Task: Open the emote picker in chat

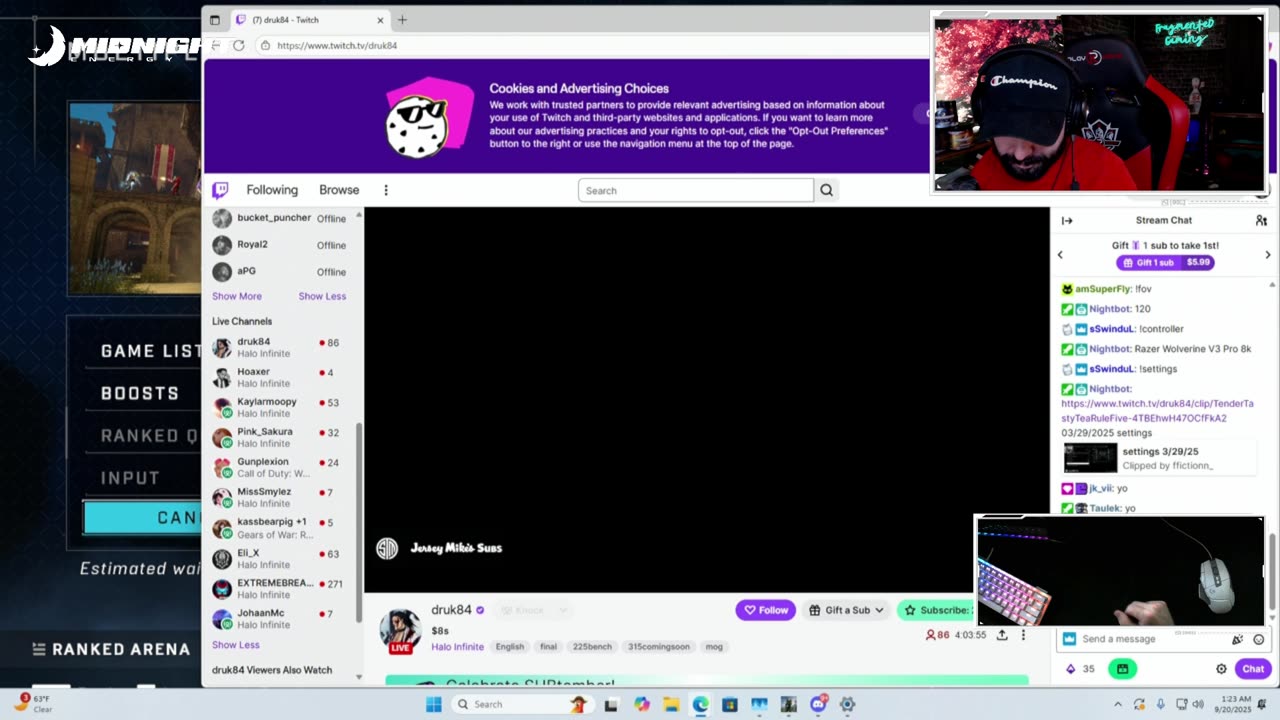Action: coord(1259,639)
